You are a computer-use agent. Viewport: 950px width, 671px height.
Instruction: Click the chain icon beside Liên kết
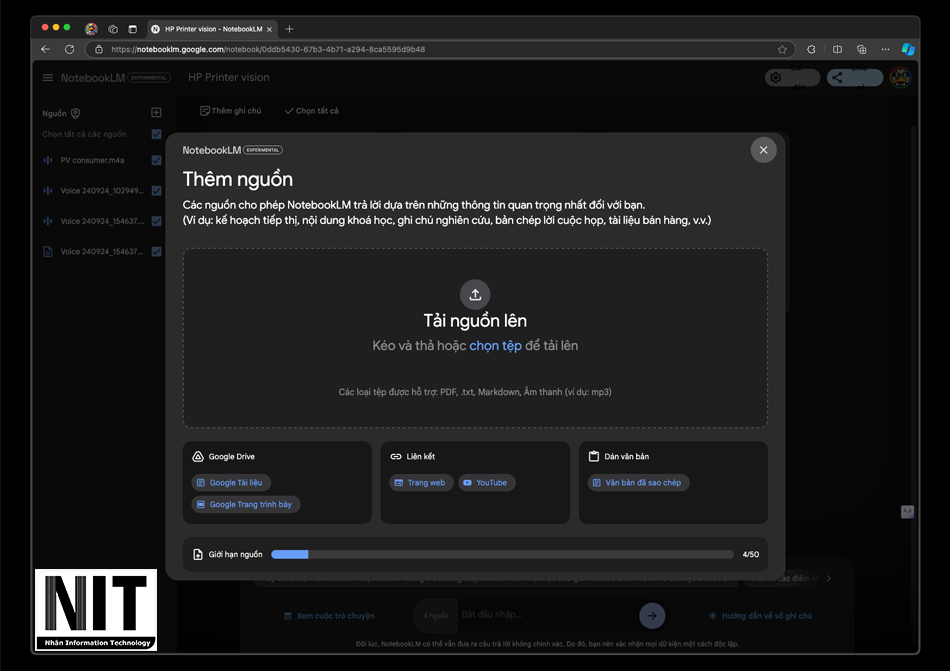(x=396, y=457)
